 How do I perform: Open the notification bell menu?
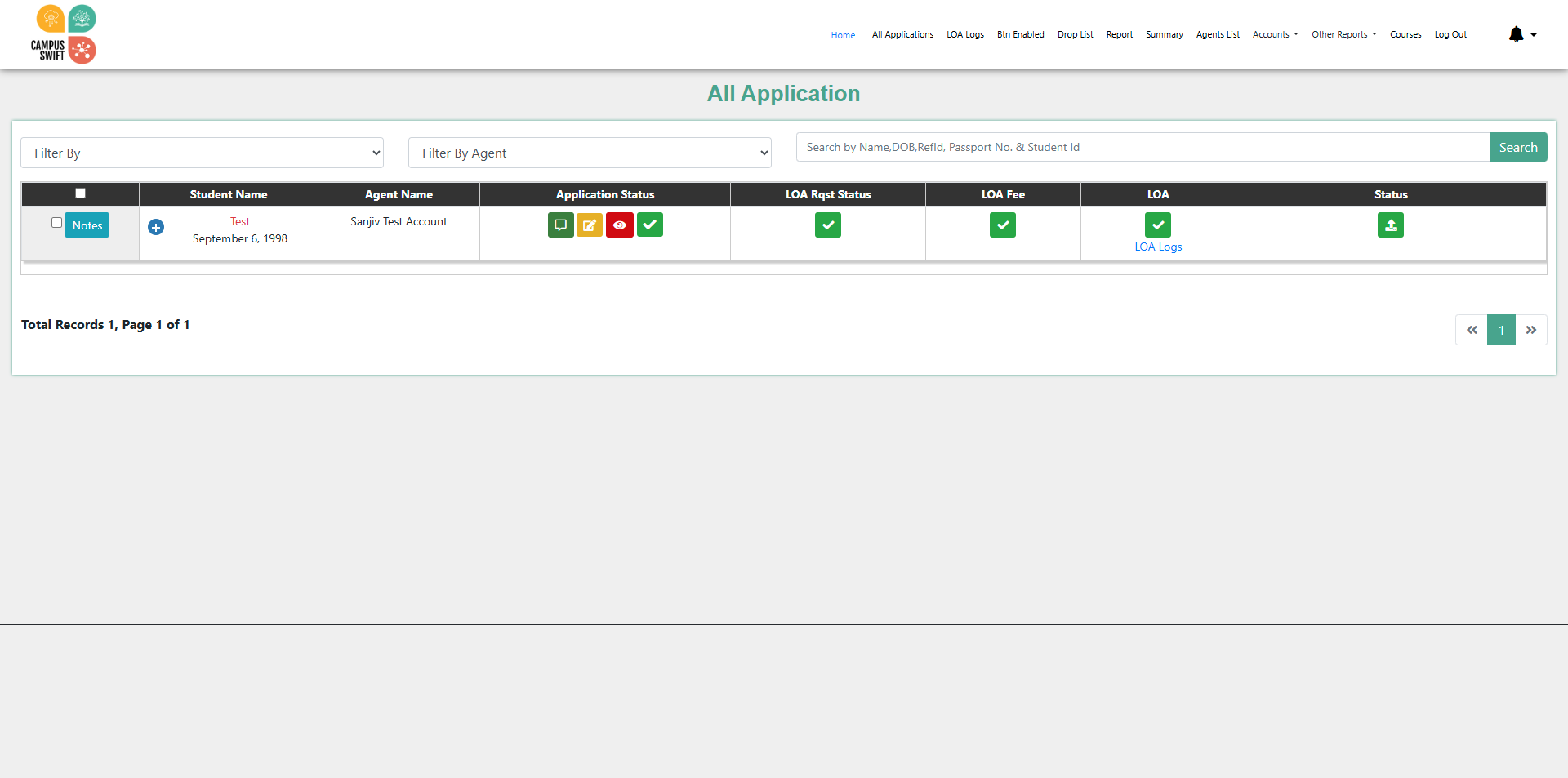click(1521, 34)
